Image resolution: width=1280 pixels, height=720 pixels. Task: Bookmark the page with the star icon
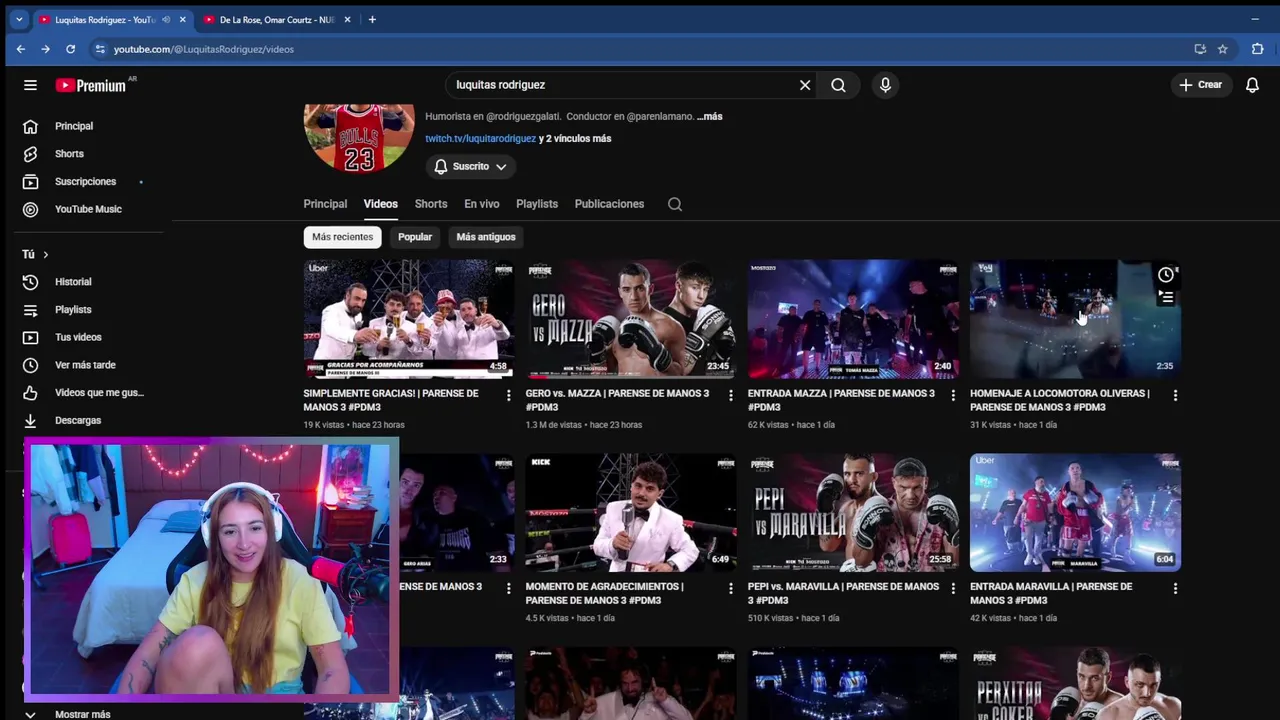pyautogui.click(x=1222, y=49)
